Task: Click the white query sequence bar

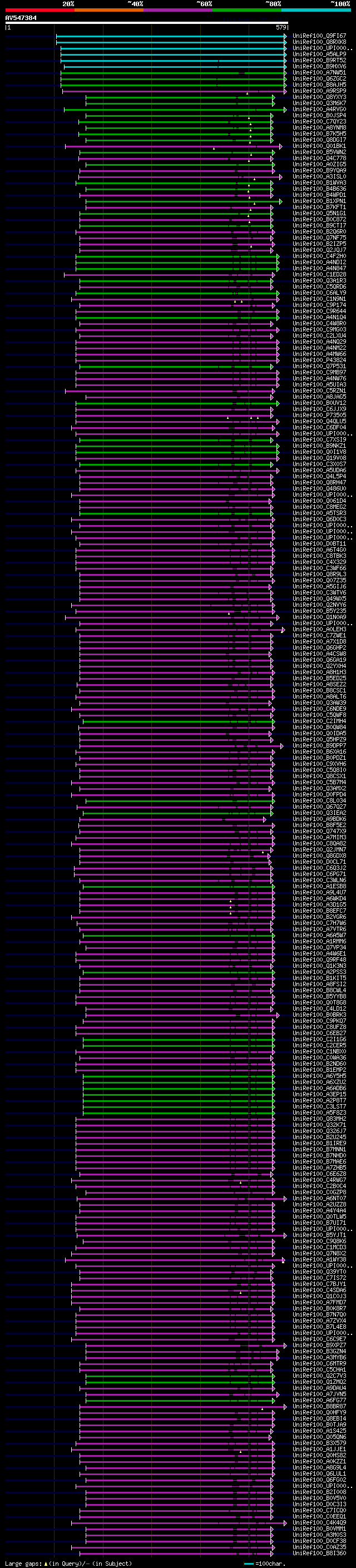Action: pyautogui.click(x=146, y=23)
